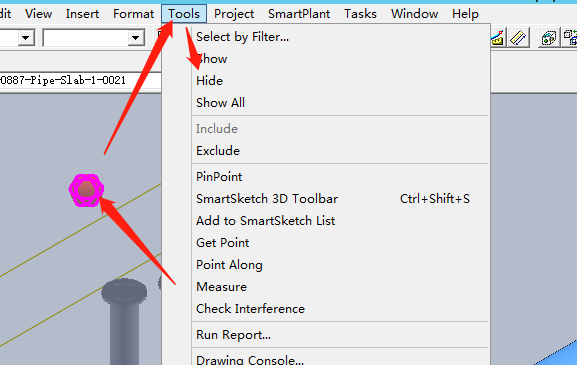Open the Project menu
This screenshot has width=577, height=365.
pyautogui.click(x=234, y=14)
